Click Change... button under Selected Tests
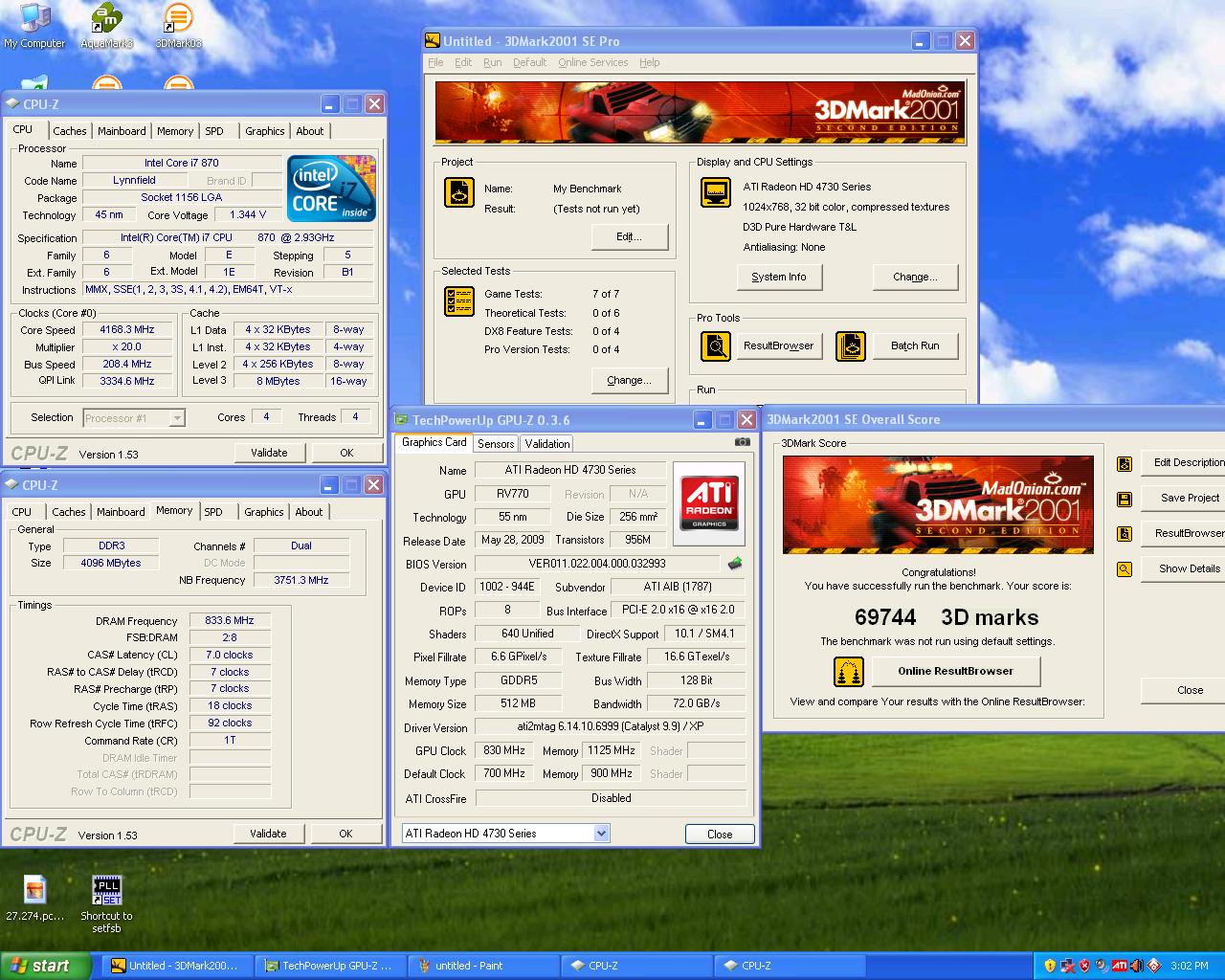Viewport: 1225px width, 980px height. tap(629, 380)
